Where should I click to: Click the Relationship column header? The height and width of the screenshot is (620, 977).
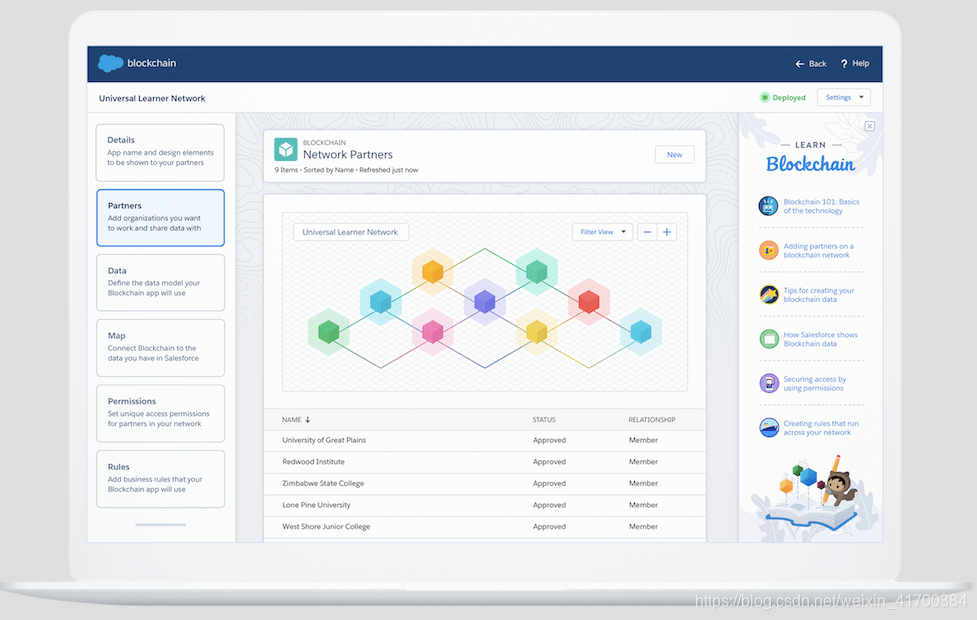(651, 419)
